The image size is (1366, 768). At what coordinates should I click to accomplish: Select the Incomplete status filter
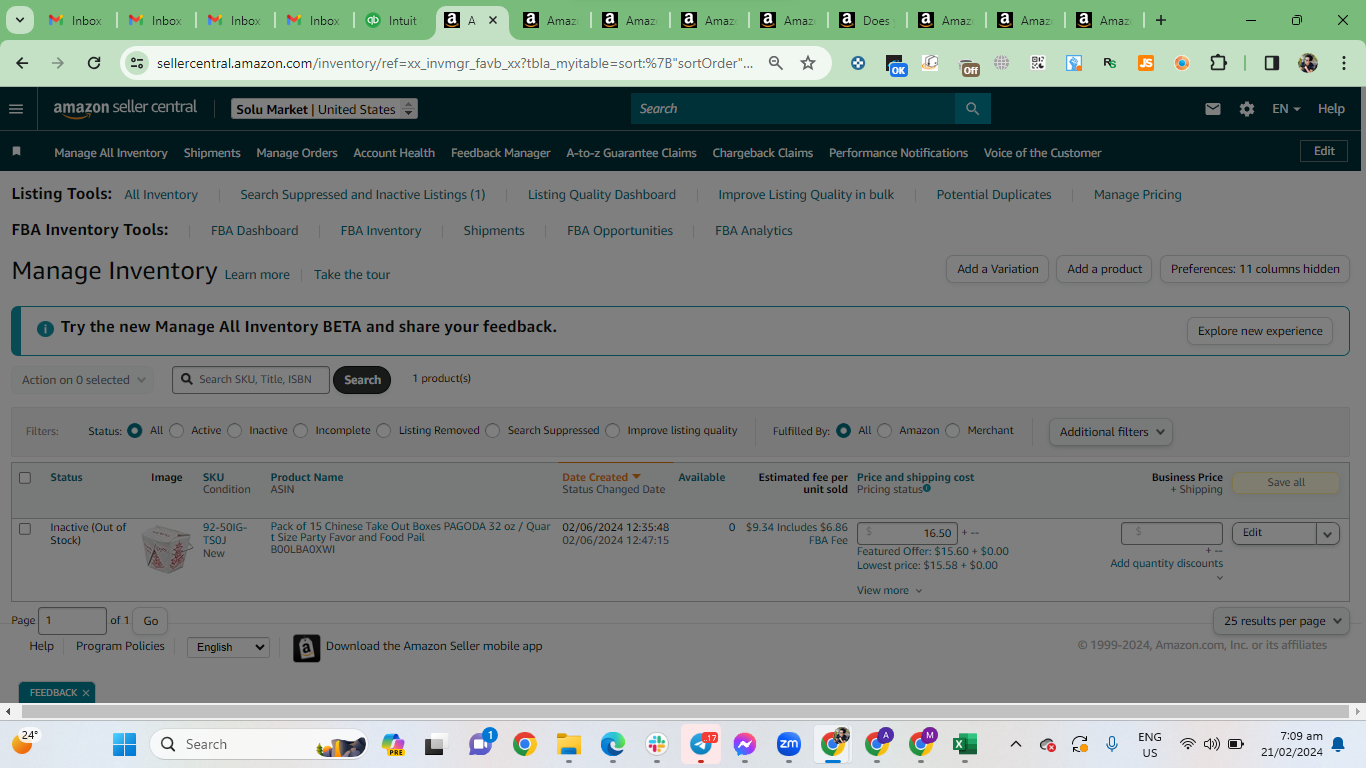click(301, 431)
